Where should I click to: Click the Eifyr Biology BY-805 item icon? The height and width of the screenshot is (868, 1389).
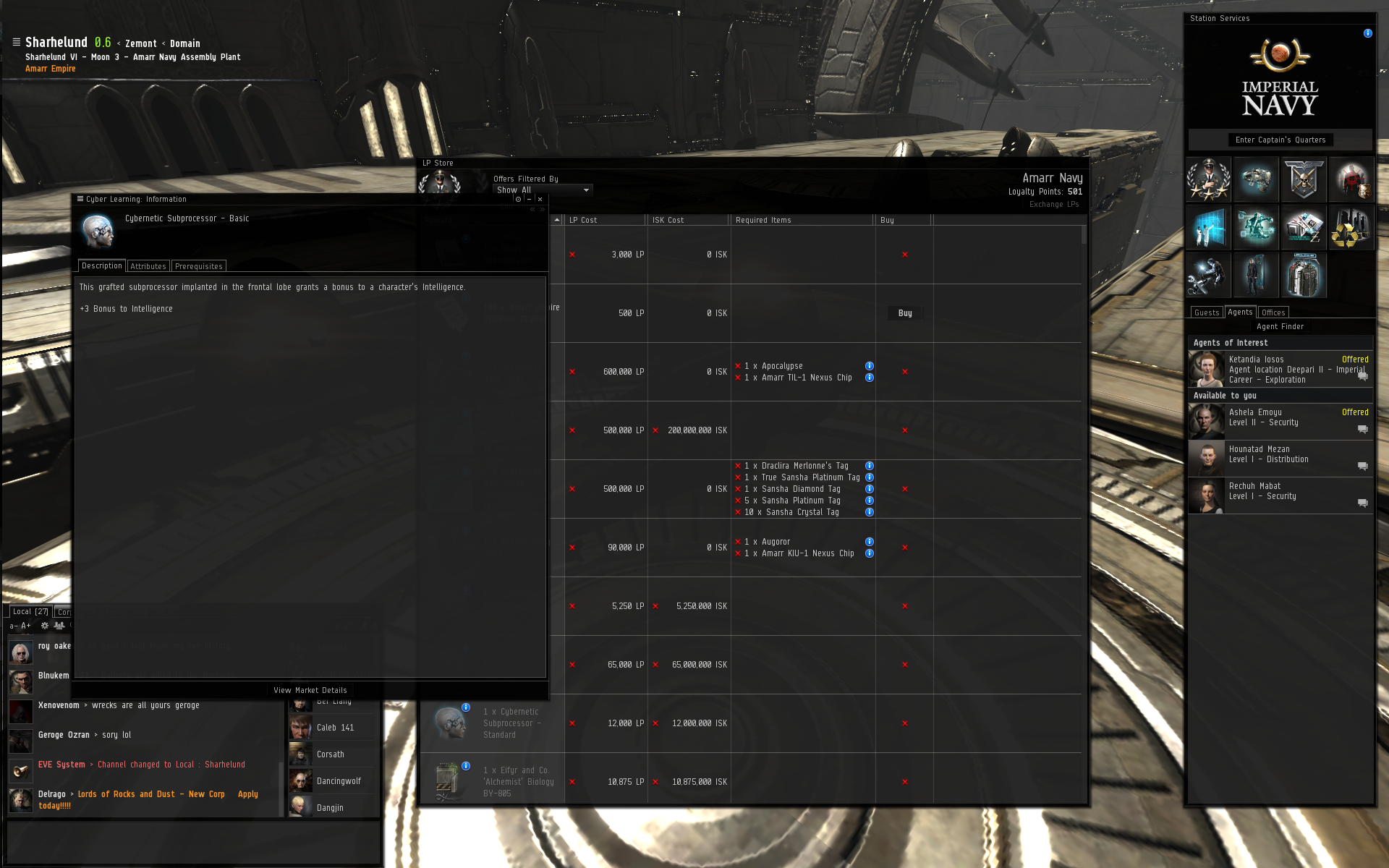[449, 781]
